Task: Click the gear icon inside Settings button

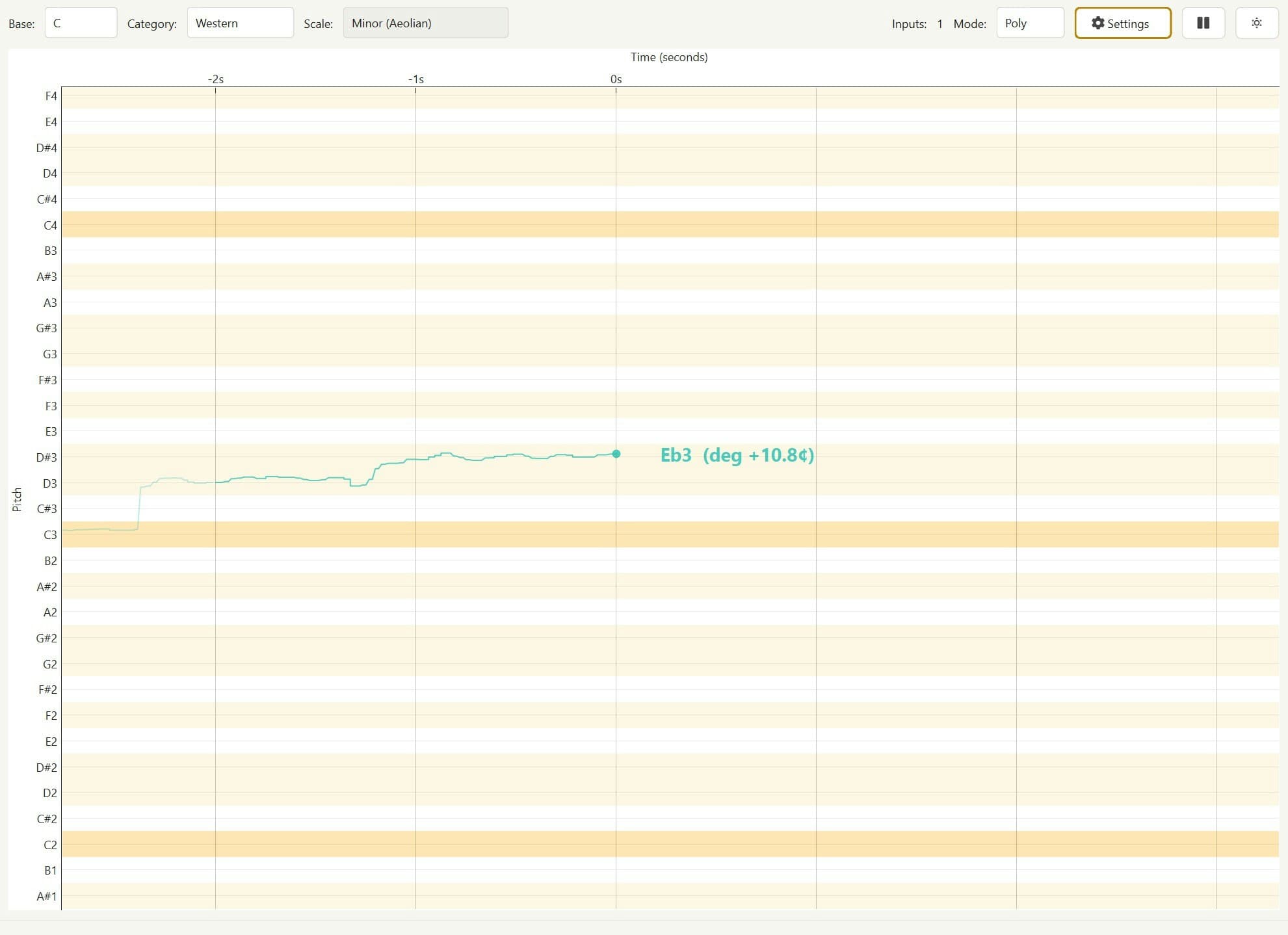Action: pyautogui.click(x=1097, y=23)
